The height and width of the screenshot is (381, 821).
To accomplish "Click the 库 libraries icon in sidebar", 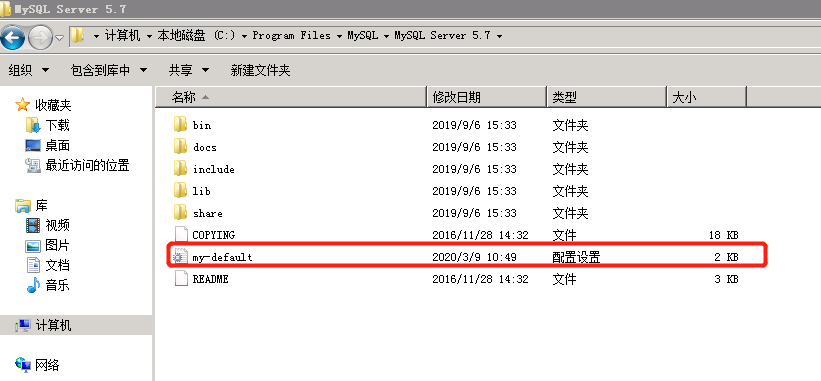I will coord(23,205).
